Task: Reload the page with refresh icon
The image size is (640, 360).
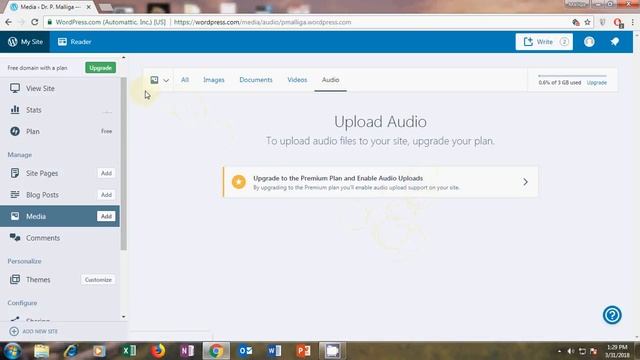Action: [35, 22]
